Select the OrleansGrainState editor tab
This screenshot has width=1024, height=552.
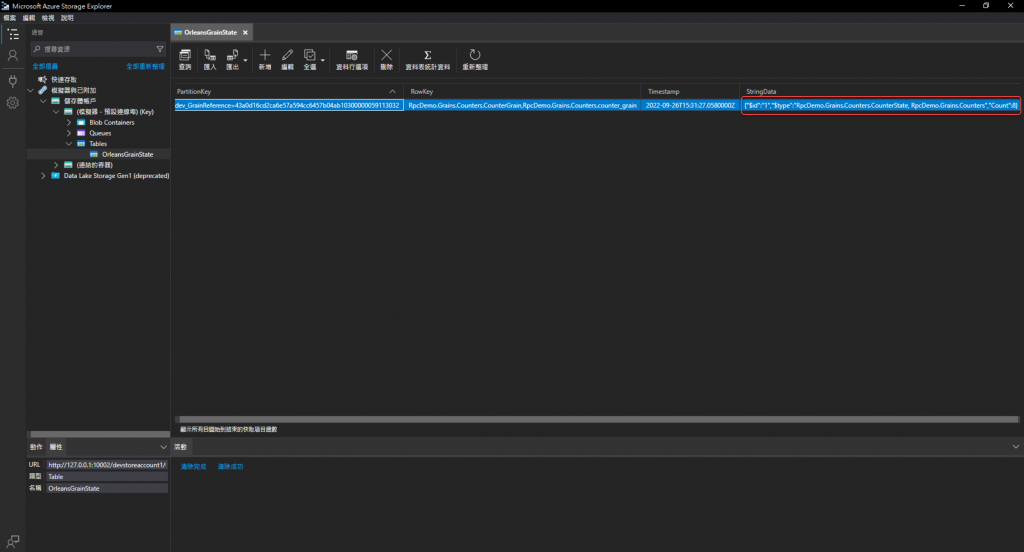click(x=211, y=33)
